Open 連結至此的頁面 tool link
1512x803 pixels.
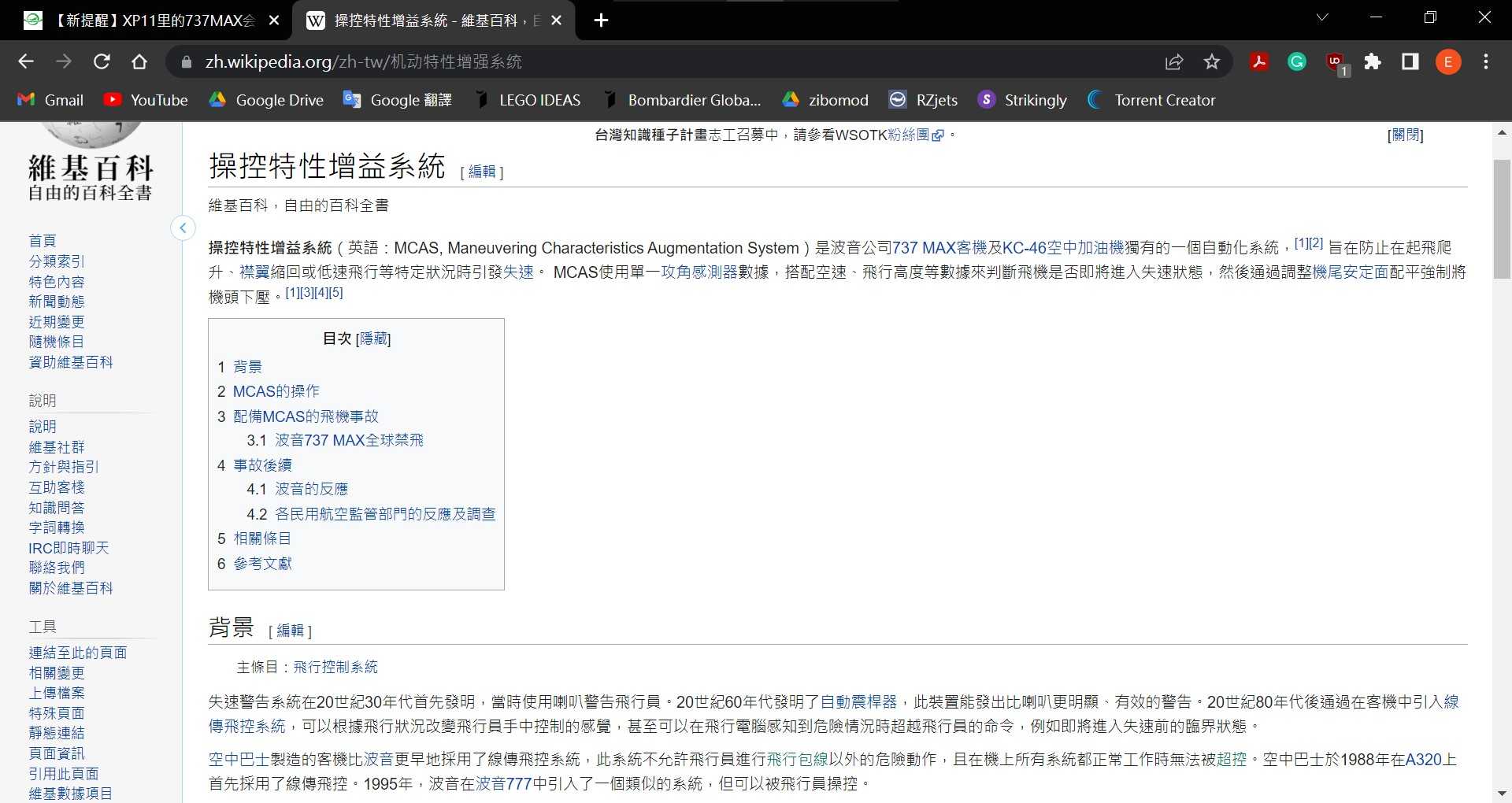click(78, 653)
